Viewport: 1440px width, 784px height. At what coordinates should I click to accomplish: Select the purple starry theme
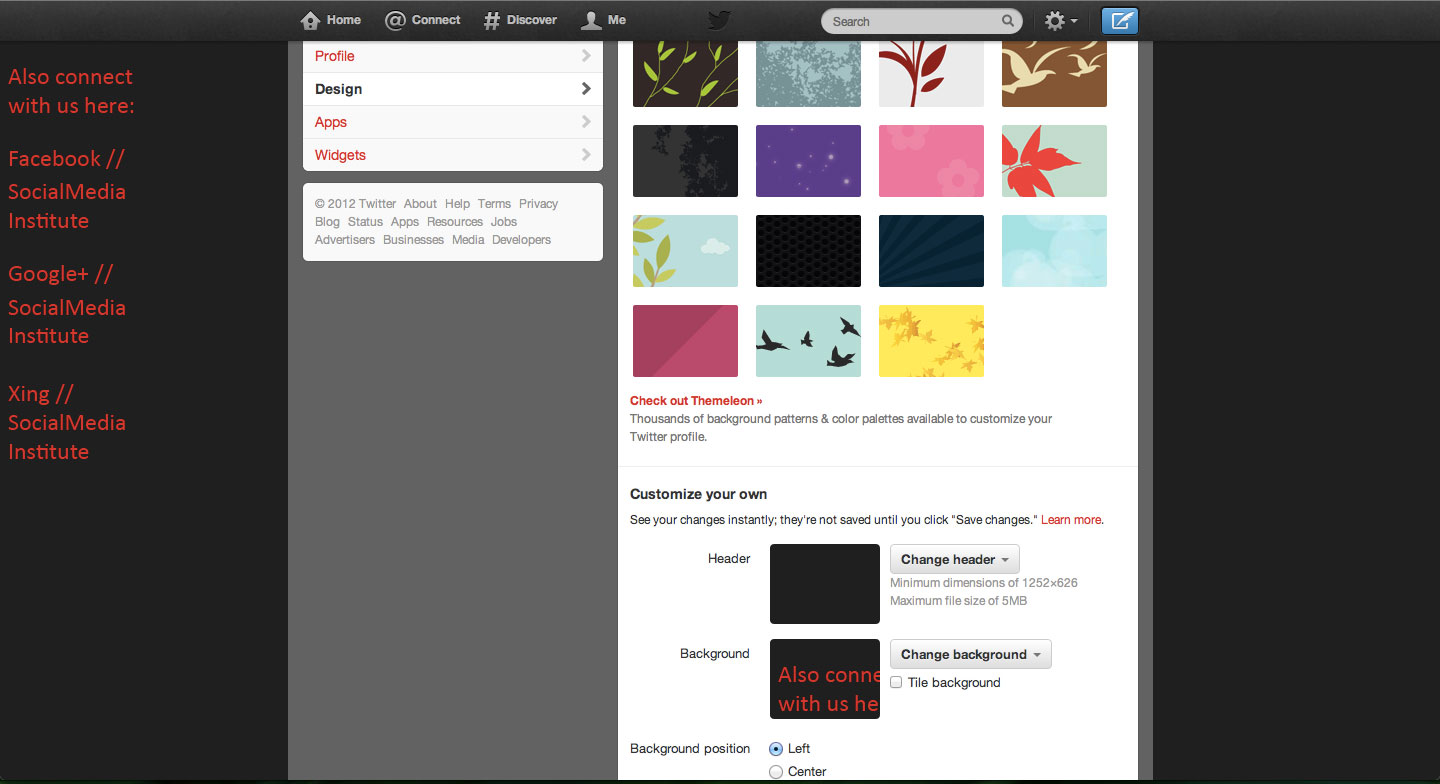(x=808, y=161)
